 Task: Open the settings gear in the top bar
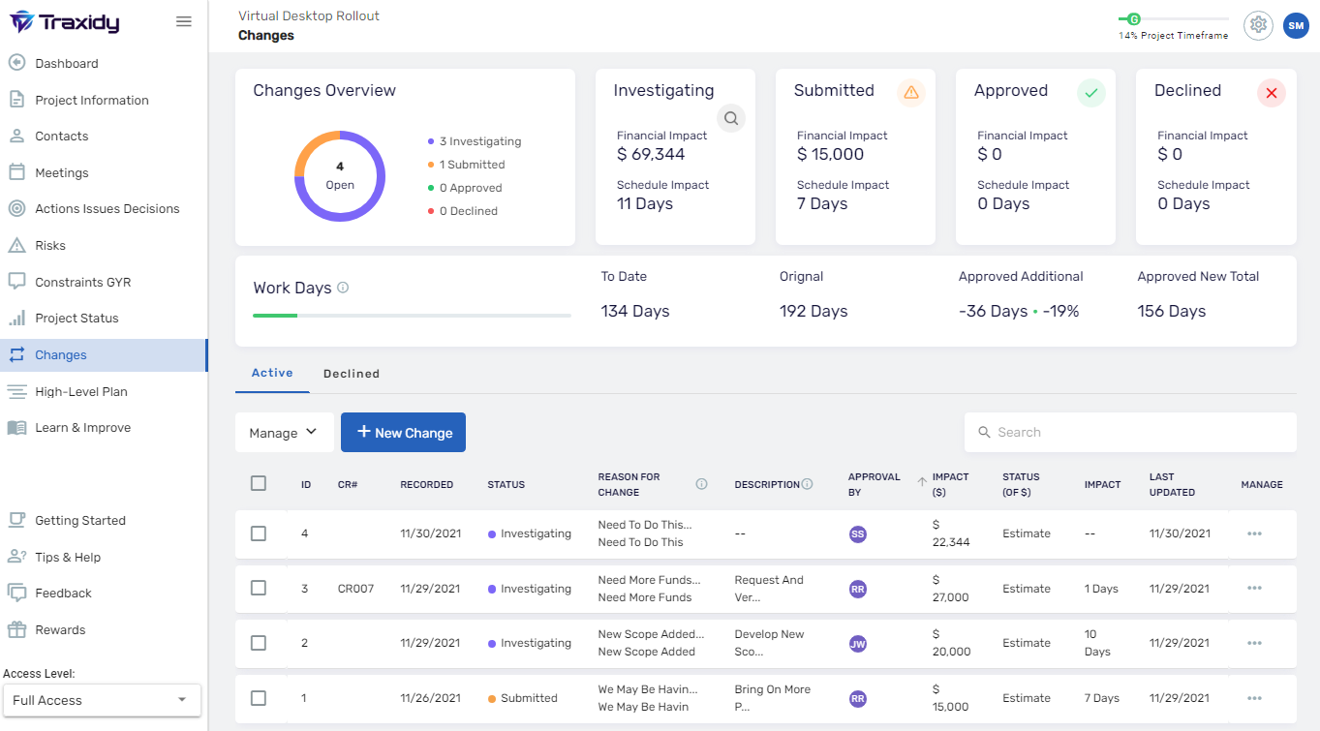point(1258,25)
